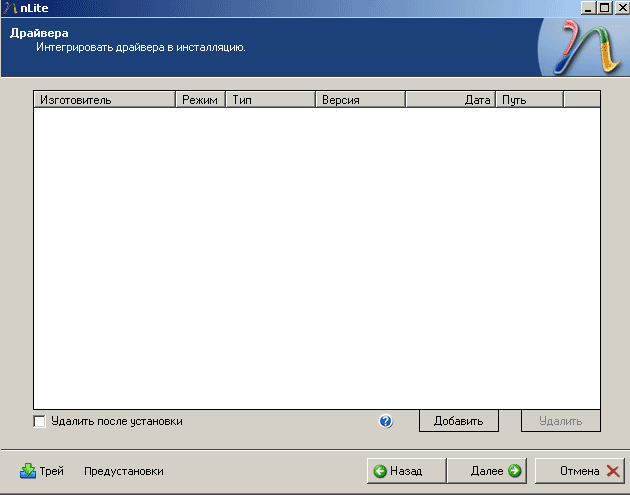The width and height of the screenshot is (630, 495).
Task: Open the Предустановки presets menu
Action: (124, 471)
